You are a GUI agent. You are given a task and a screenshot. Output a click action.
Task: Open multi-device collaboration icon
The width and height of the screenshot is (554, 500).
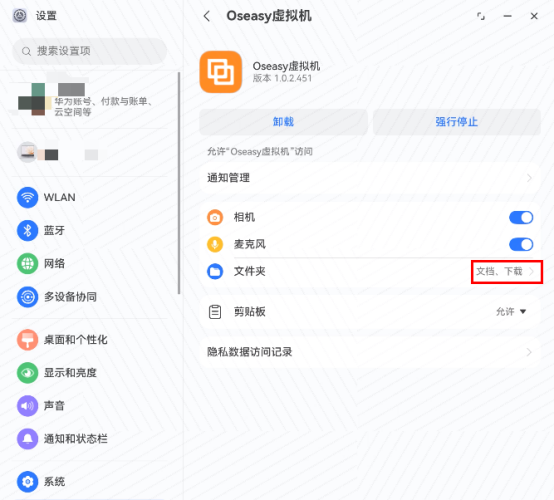pyautogui.click(x=28, y=297)
